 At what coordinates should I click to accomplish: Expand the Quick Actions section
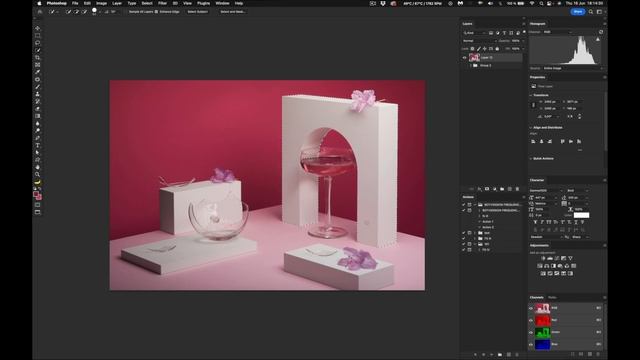pos(531,158)
